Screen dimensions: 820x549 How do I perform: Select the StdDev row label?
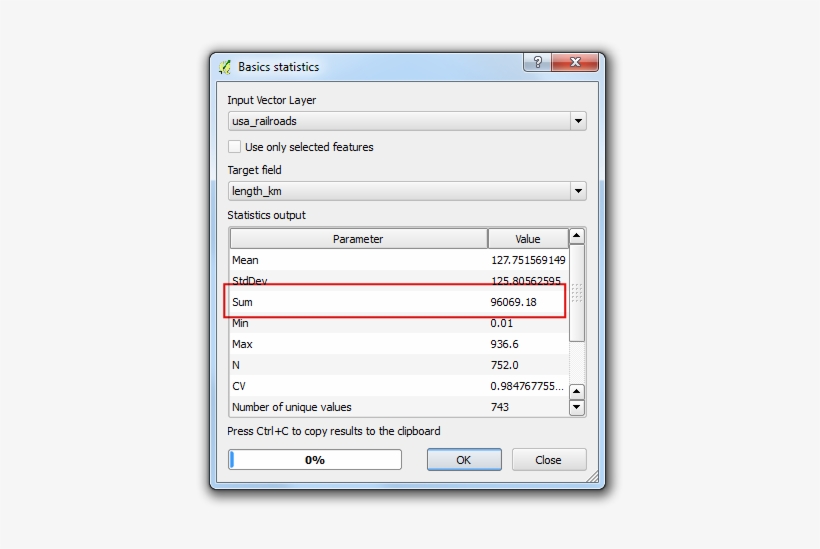[x=249, y=281]
